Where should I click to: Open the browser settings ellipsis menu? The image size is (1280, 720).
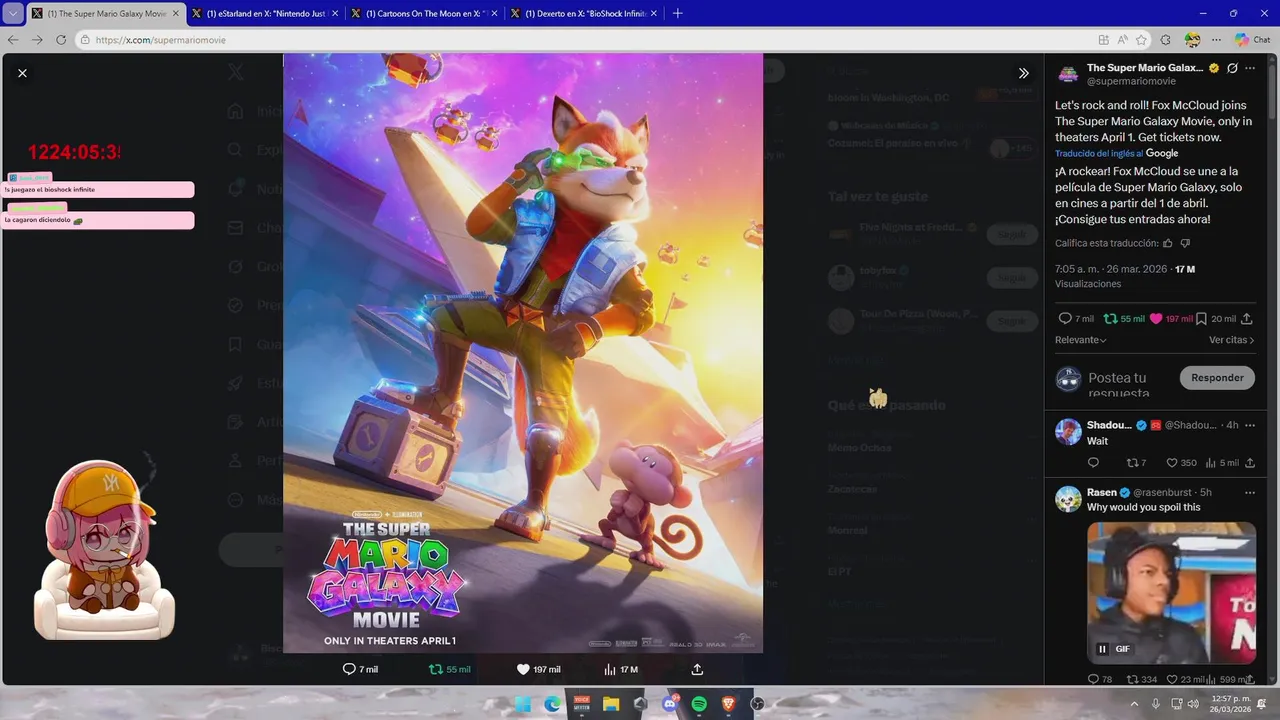[x=1216, y=40]
